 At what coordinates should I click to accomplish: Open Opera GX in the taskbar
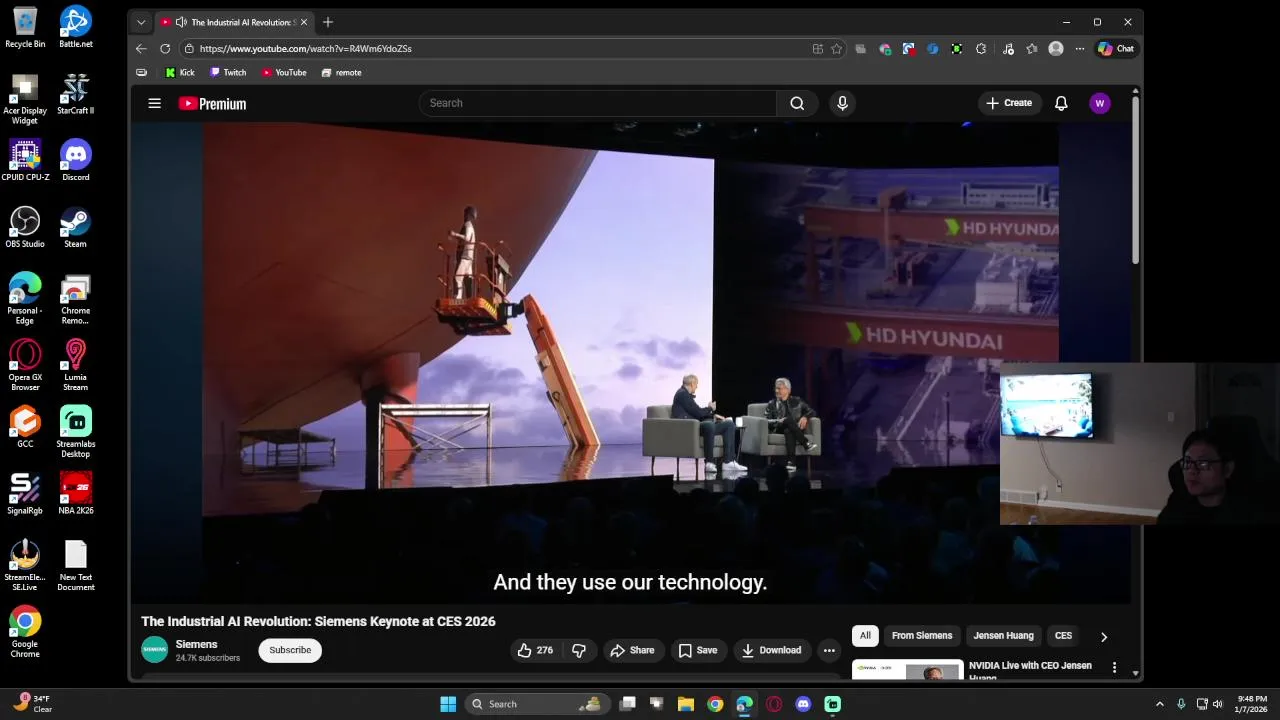pos(774,704)
